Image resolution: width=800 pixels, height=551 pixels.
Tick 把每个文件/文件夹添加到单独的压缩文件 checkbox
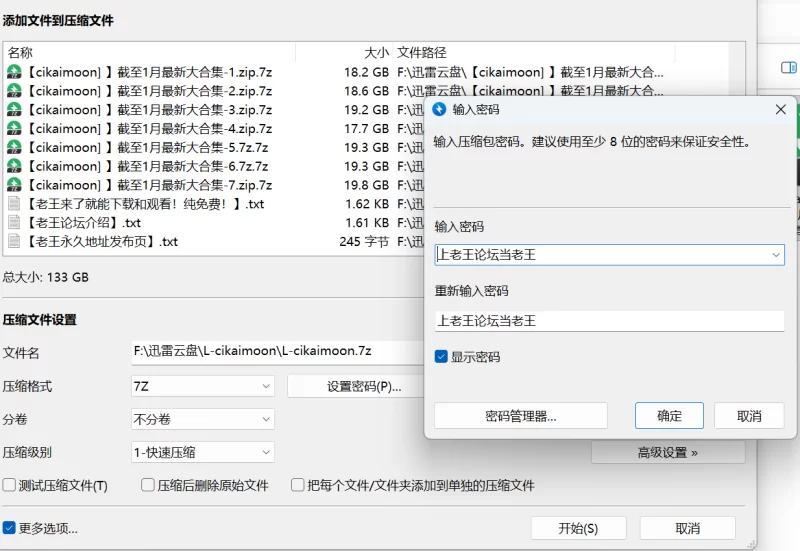pos(297,485)
